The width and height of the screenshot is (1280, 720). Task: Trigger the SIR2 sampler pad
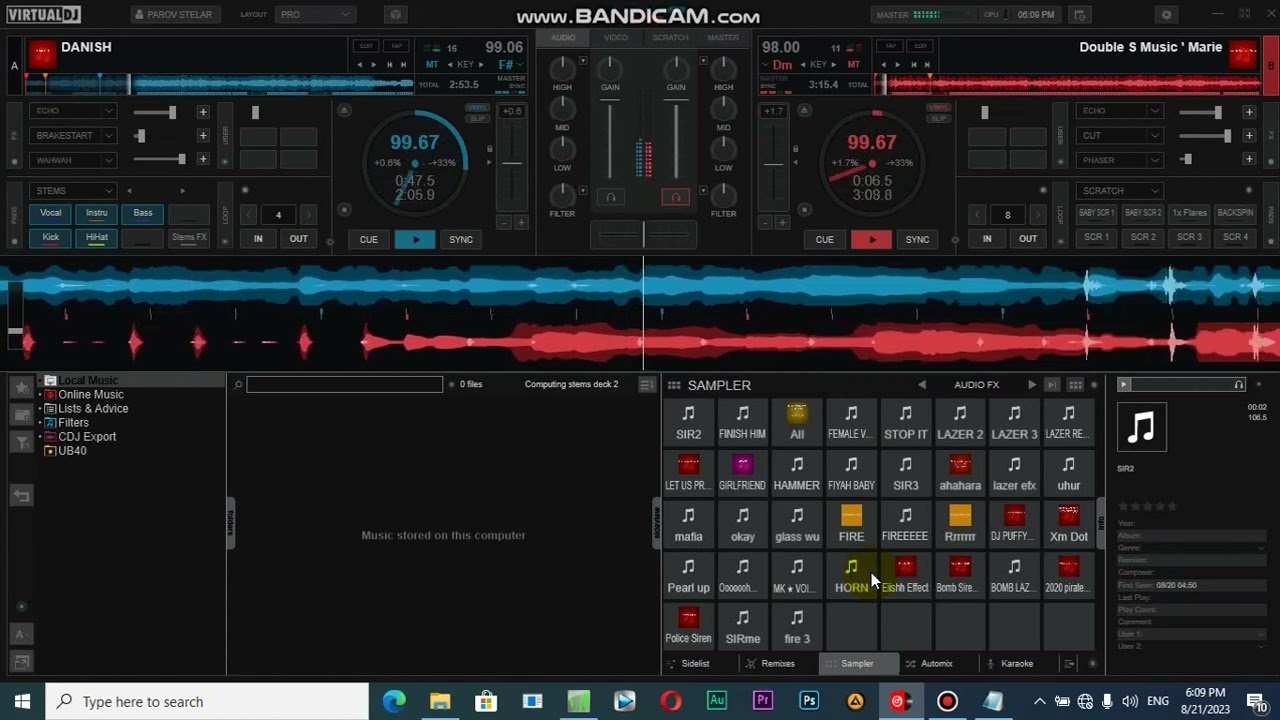[688, 422]
